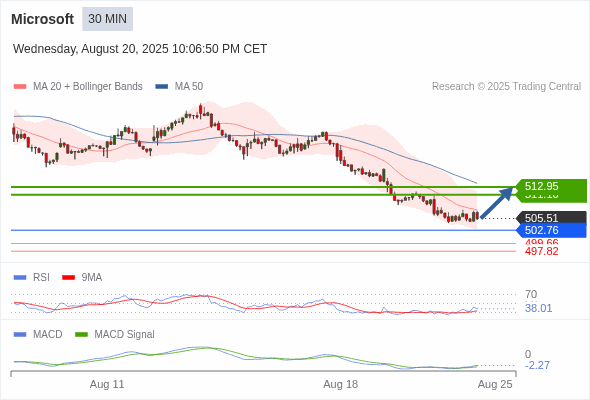Toggle the MACD Signal legend label

pyautogui.click(x=125, y=335)
